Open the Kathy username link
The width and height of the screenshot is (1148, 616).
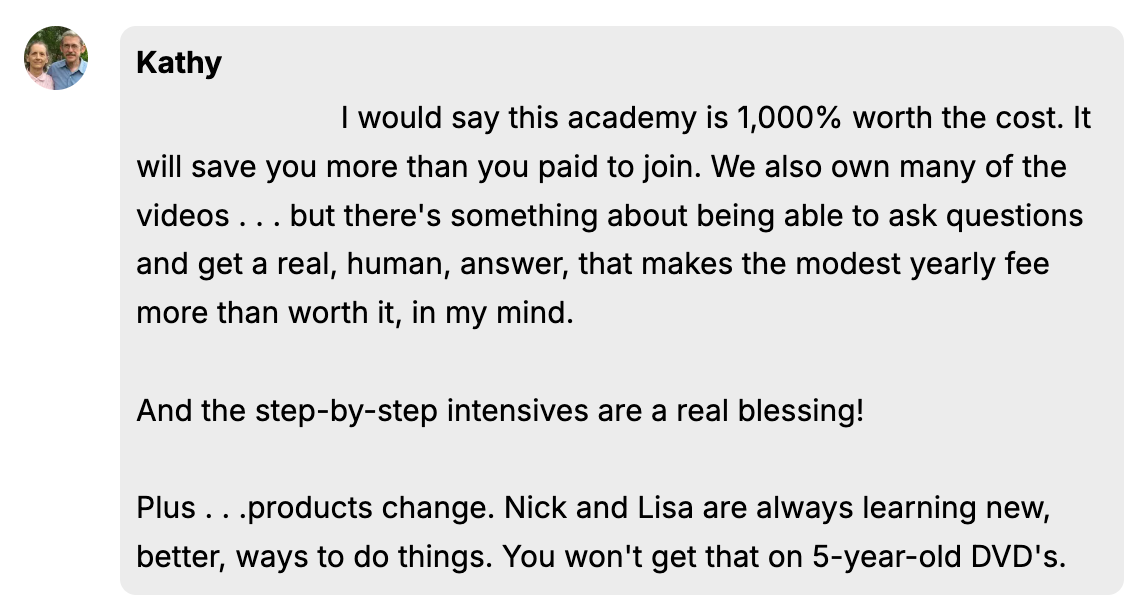coord(179,64)
